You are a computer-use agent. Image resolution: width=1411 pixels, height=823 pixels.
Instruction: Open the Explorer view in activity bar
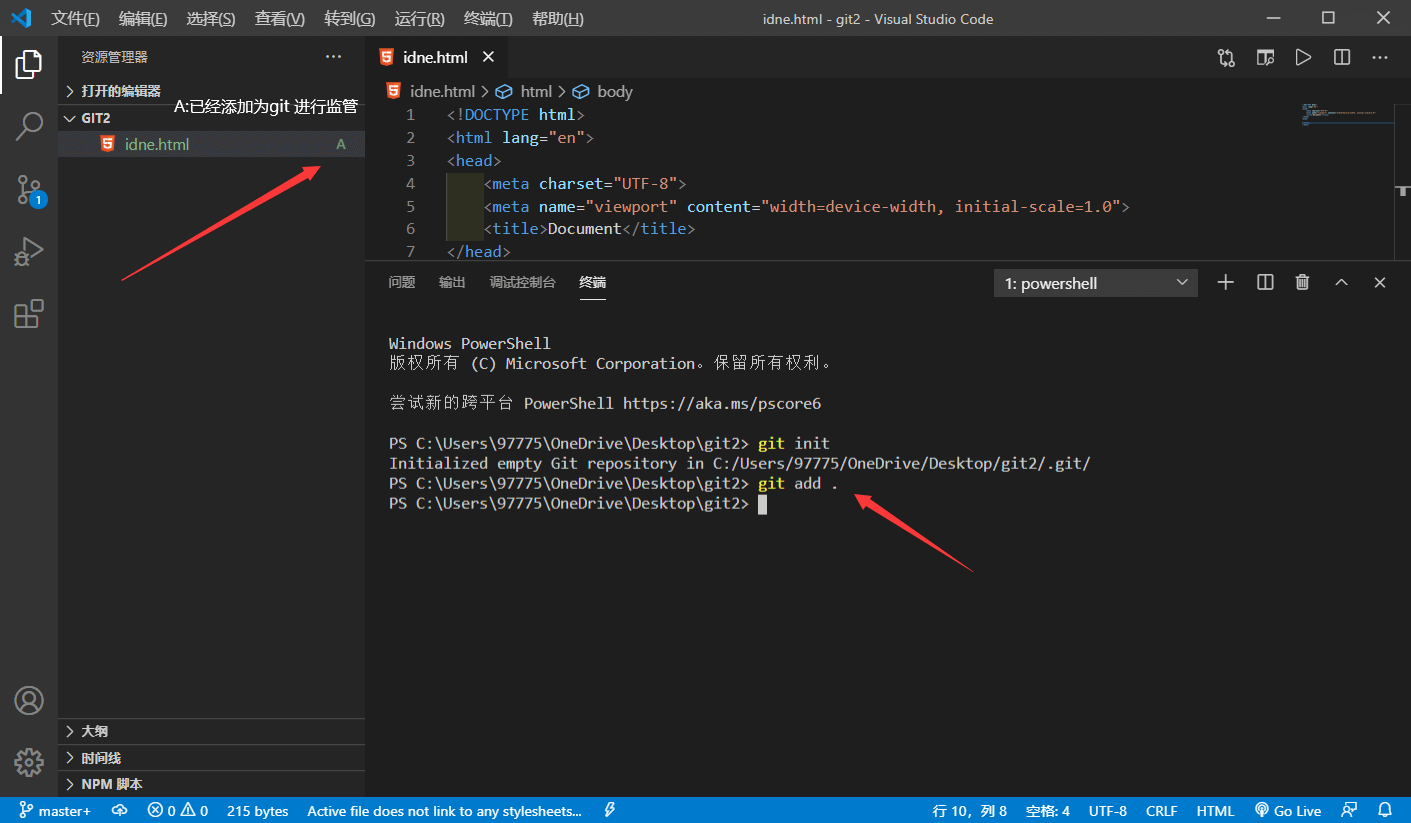coord(29,65)
